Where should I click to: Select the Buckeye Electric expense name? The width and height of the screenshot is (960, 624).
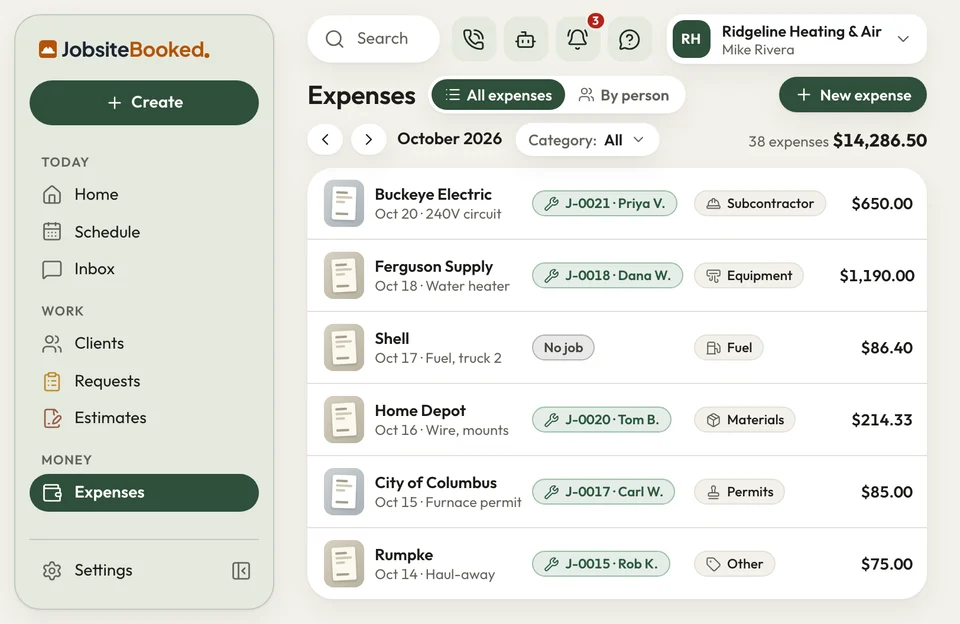tap(433, 195)
